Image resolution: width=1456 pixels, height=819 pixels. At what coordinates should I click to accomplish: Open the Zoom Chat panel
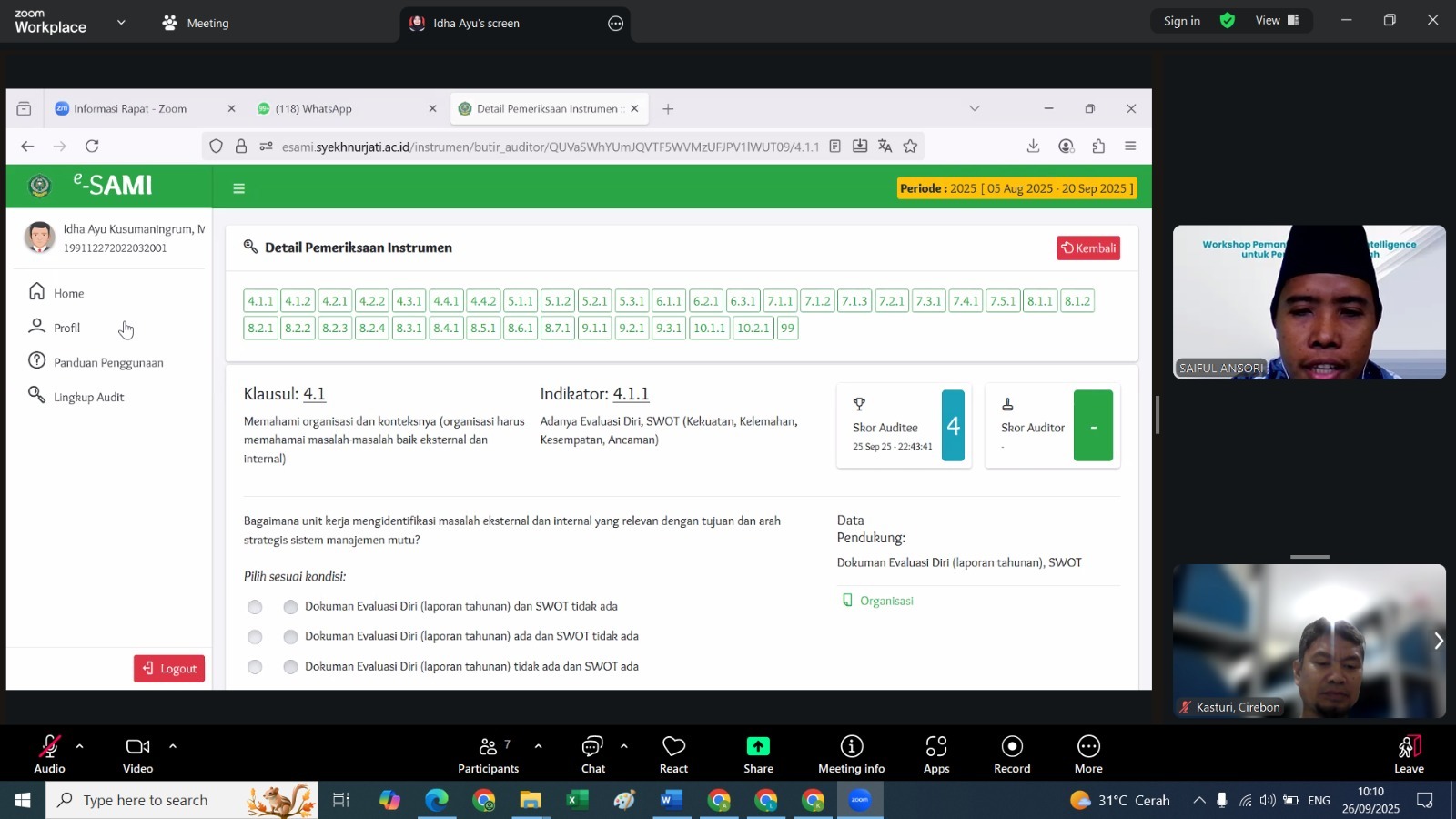pos(592,747)
